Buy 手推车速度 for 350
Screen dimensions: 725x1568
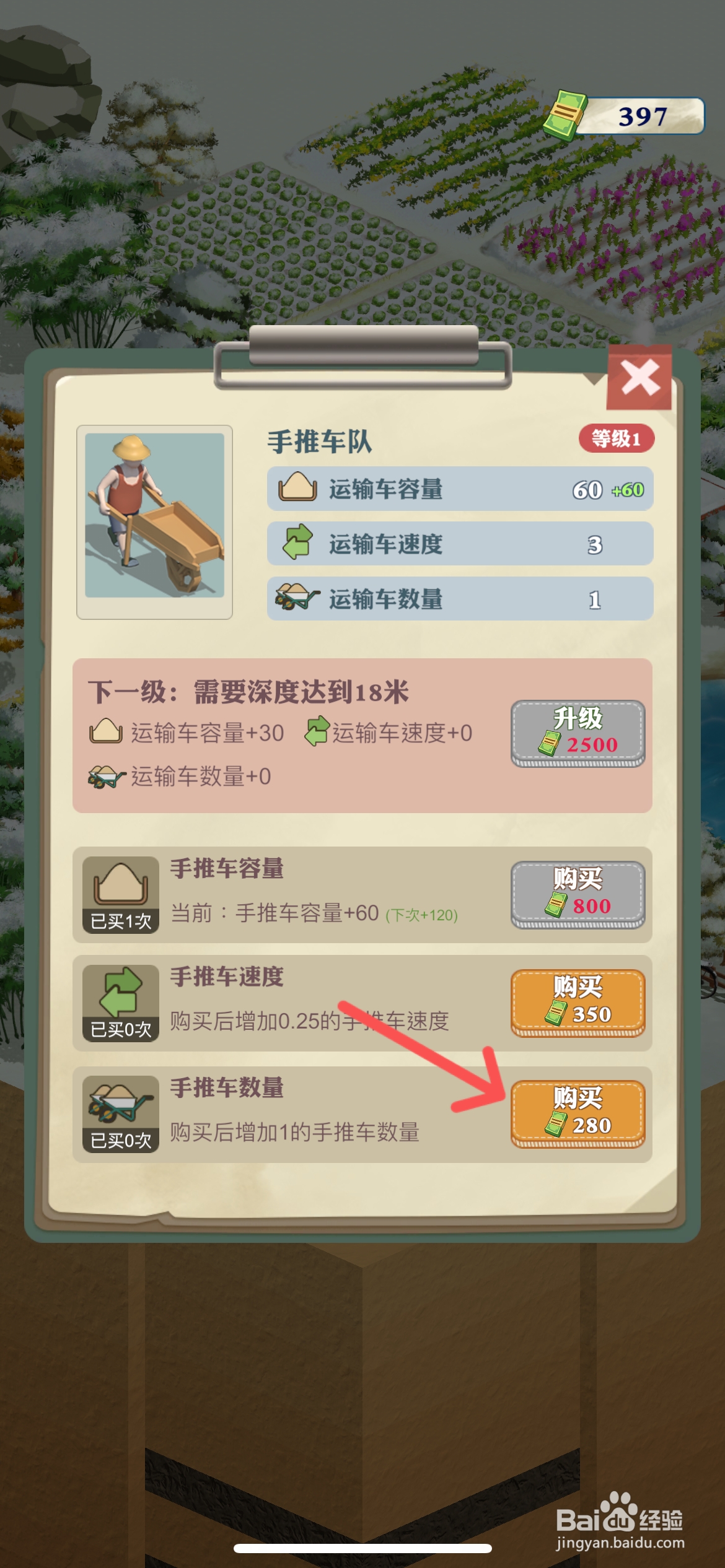coord(578,1003)
